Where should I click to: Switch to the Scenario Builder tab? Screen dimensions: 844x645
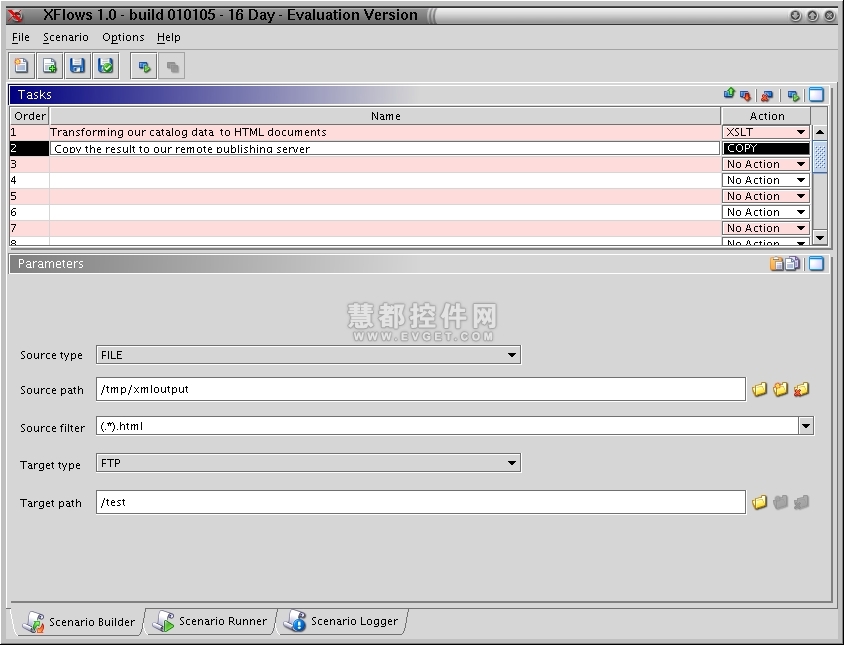(x=79, y=622)
